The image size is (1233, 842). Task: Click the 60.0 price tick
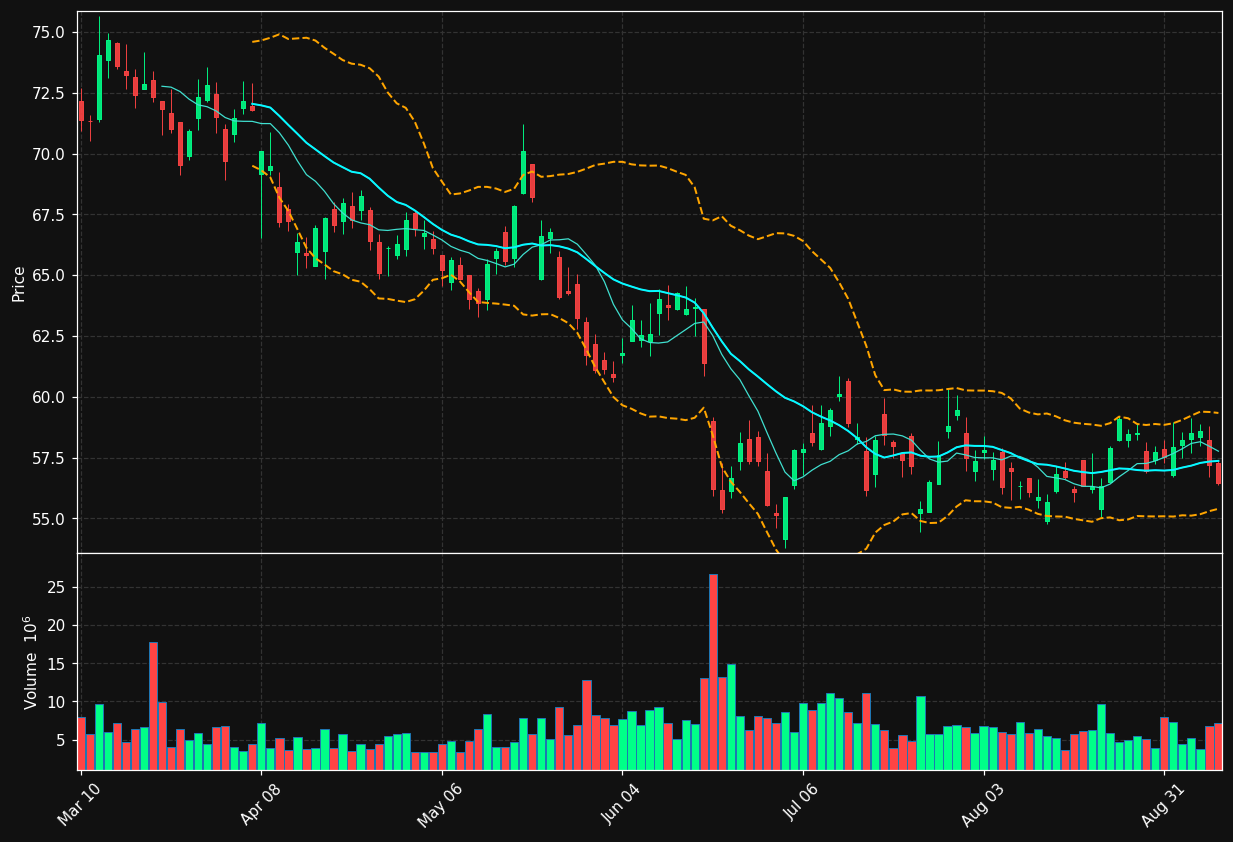click(x=49, y=397)
